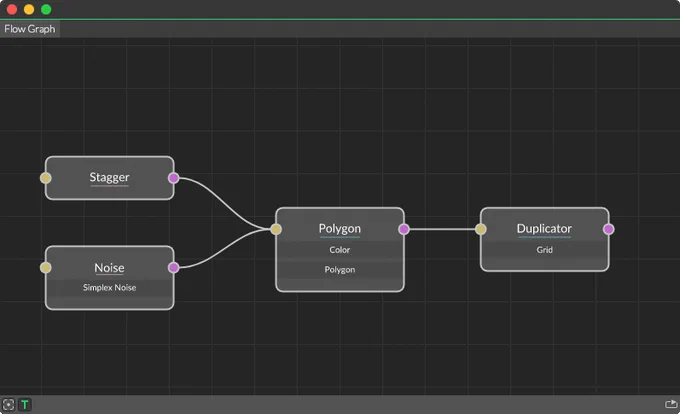The height and width of the screenshot is (414, 680).
Task: Click the Noise node's purple output port
Action: [173, 267]
